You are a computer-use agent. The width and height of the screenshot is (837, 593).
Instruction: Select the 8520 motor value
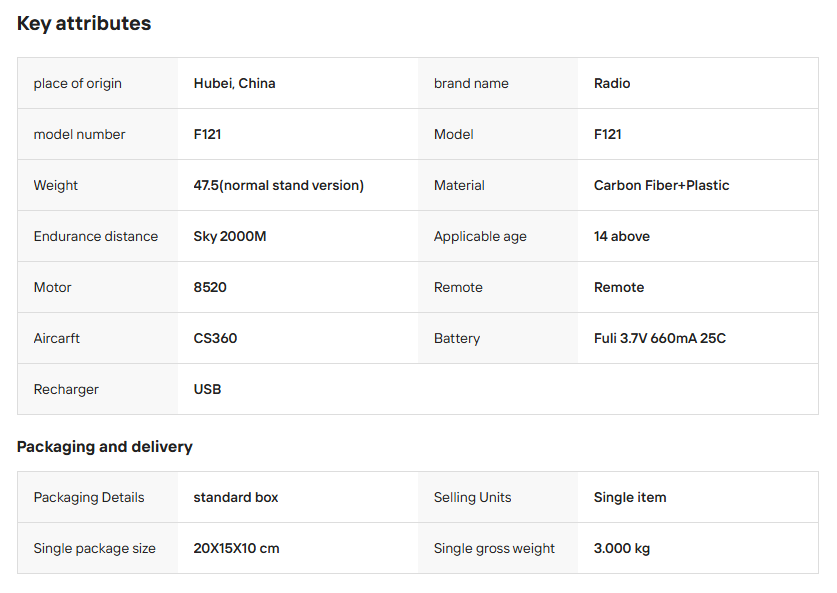tap(210, 287)
